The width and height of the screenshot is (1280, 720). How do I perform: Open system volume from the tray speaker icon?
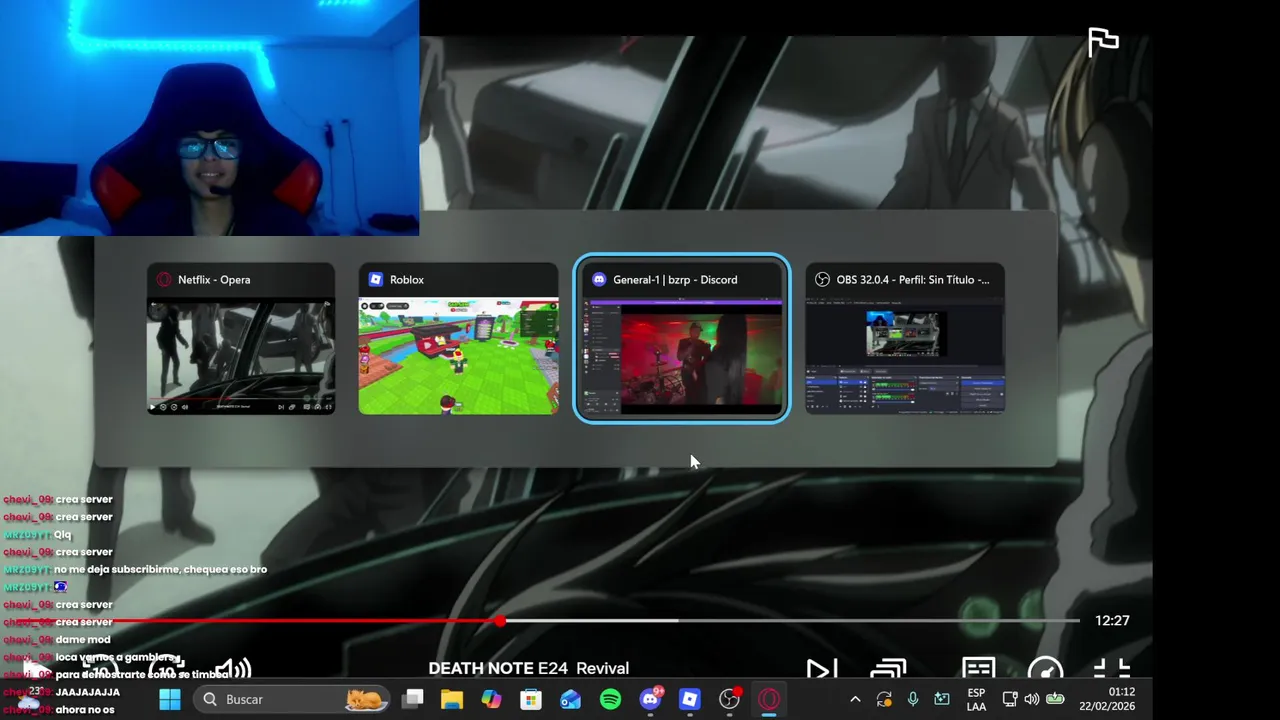click(x=1032, y=699)
